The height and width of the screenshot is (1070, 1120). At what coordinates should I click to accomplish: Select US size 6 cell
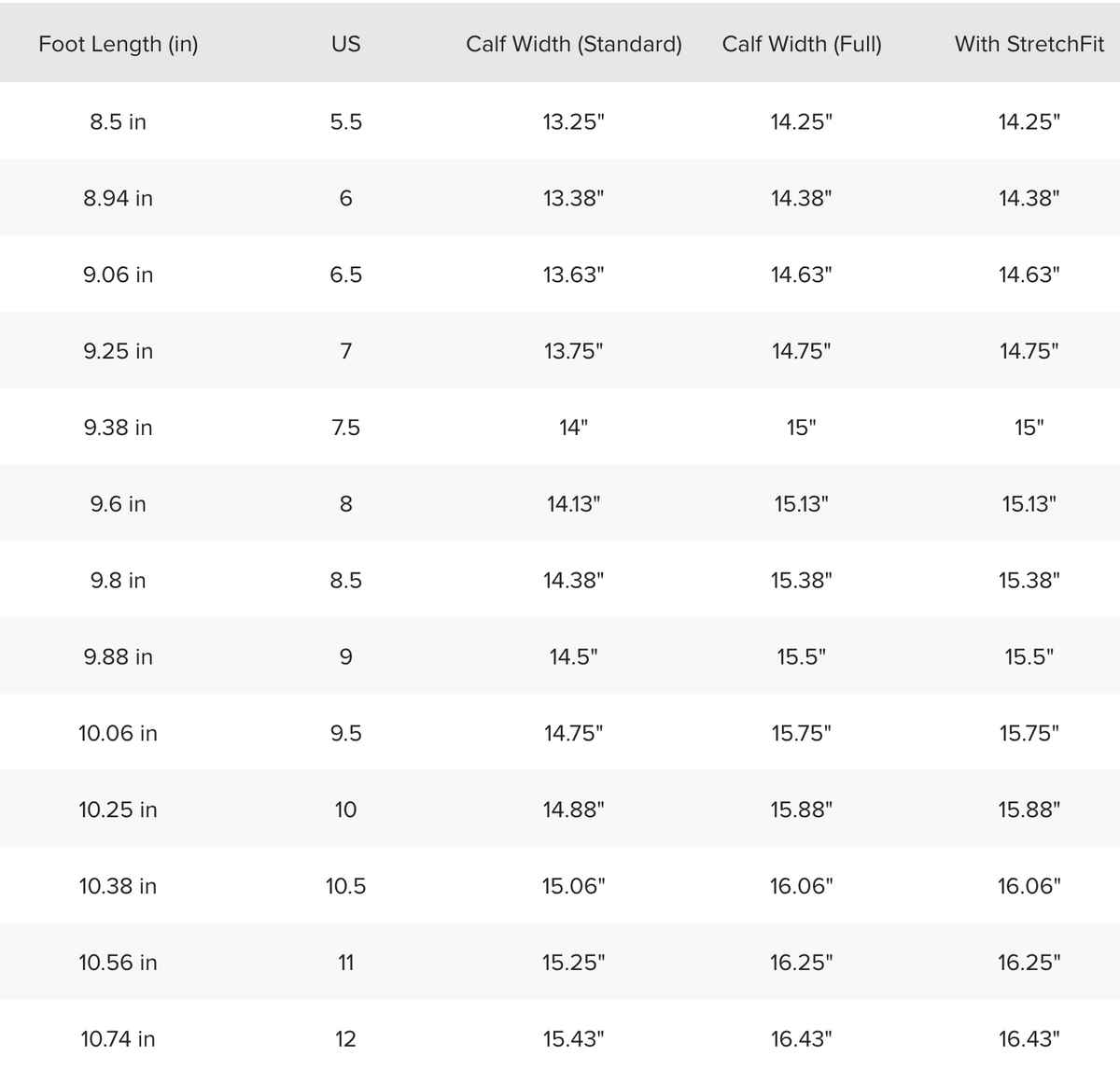tap(345, 198)
